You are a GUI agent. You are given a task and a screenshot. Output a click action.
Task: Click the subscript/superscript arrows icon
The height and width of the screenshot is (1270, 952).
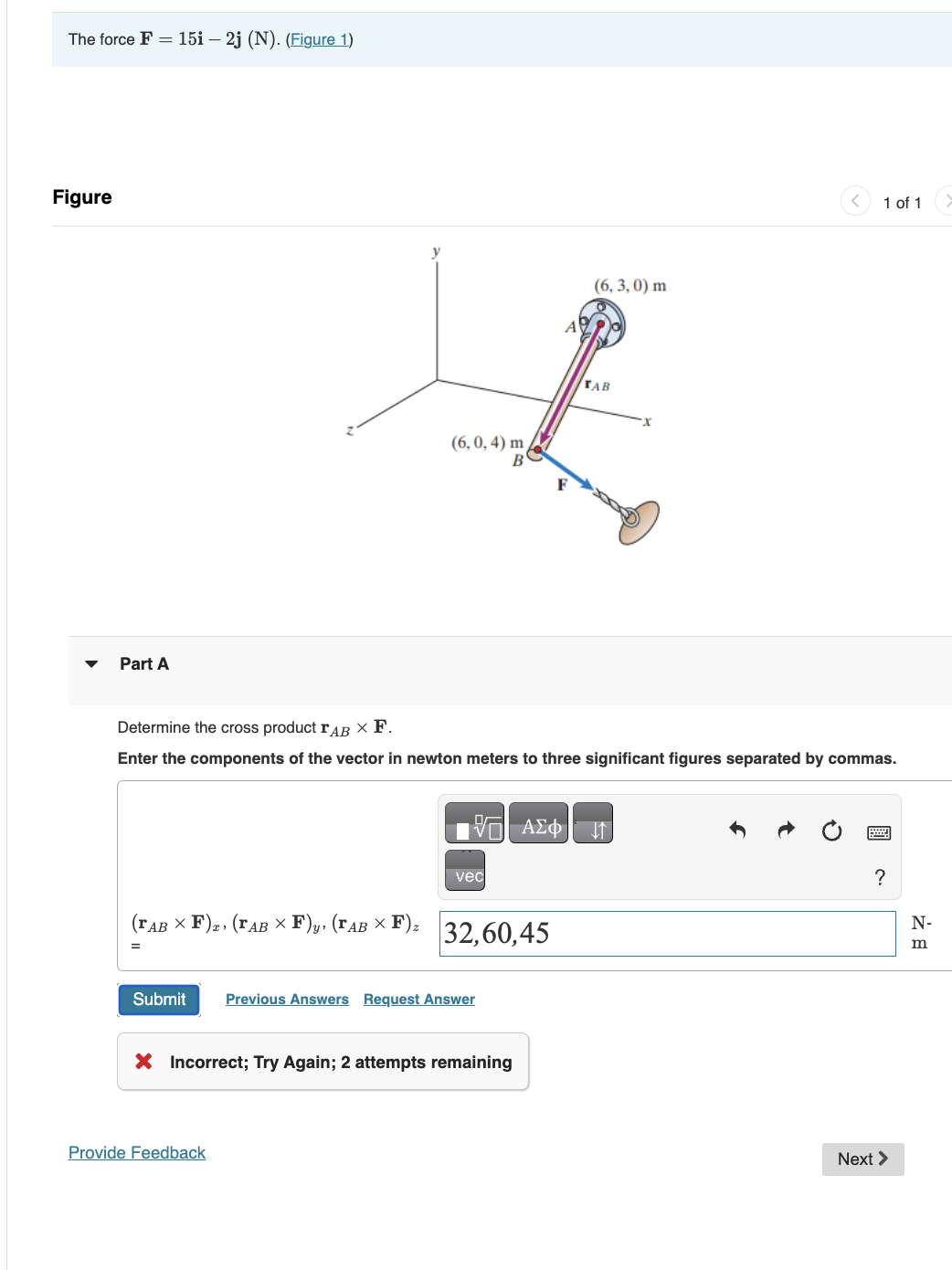[x=592, y=823]
